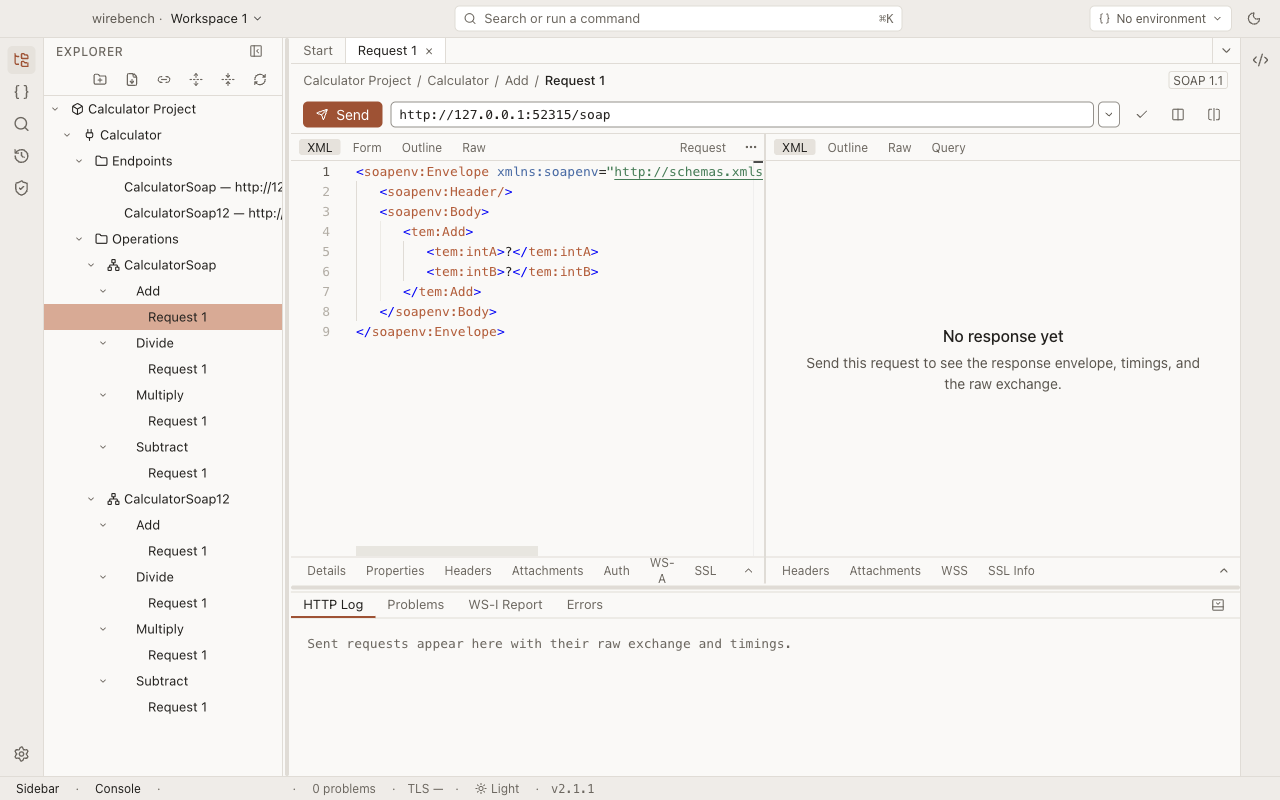
Task: Collapse the Explorer sidebar panel icon
Action: click(x=256, y=51)
